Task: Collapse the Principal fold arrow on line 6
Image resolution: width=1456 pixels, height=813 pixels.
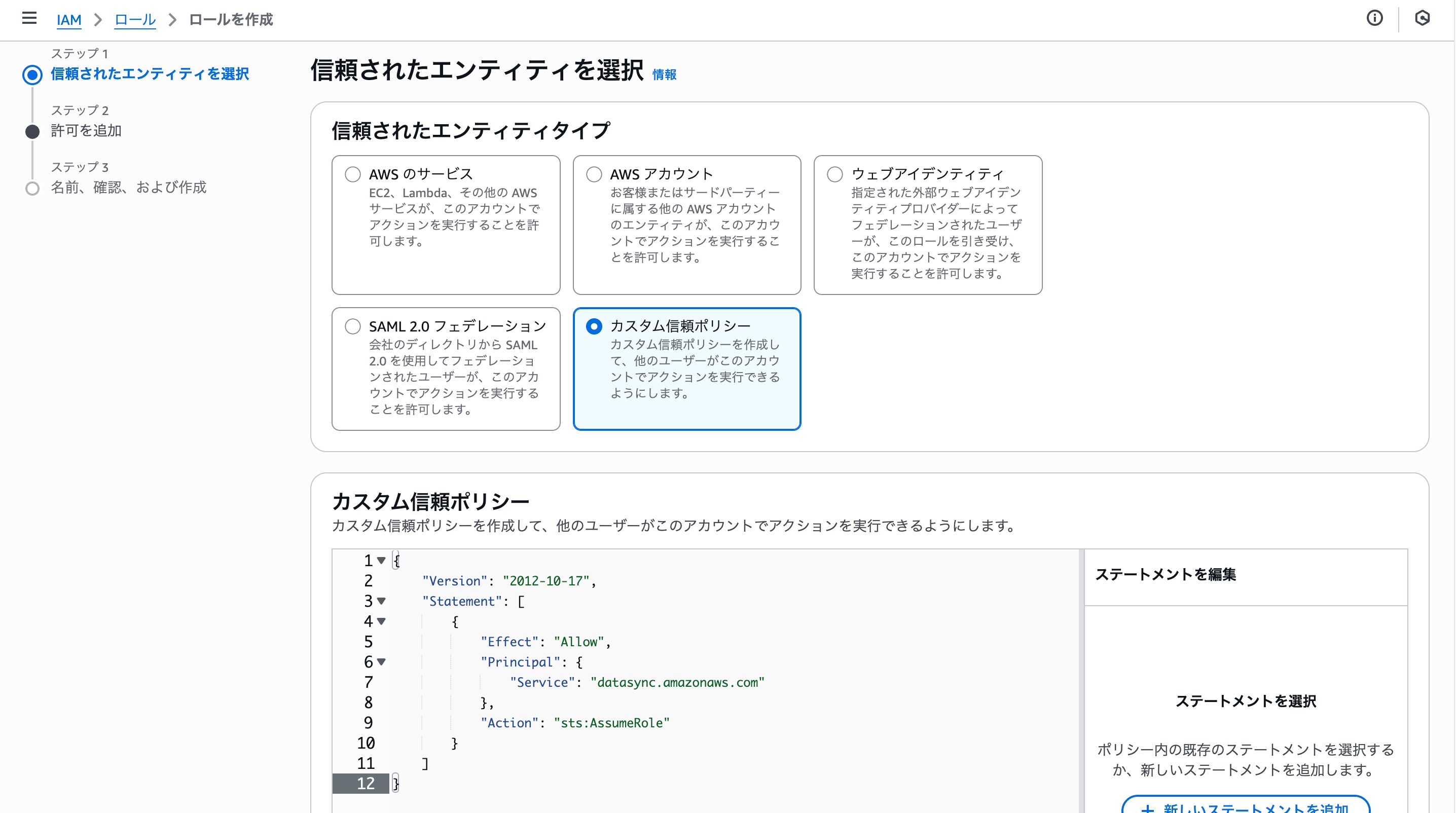Action: 382,661
